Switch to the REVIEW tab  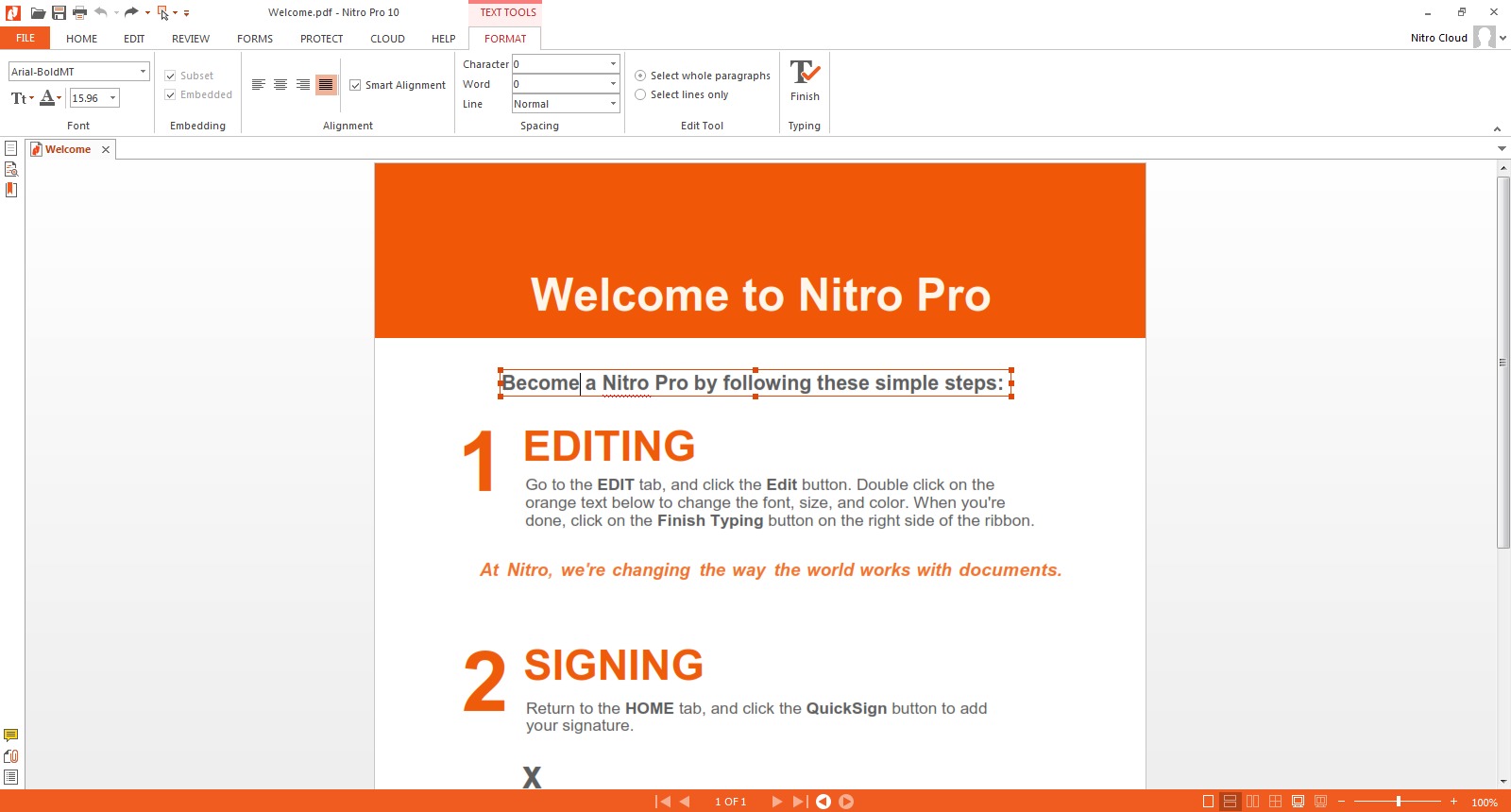[x=191, y=39]
